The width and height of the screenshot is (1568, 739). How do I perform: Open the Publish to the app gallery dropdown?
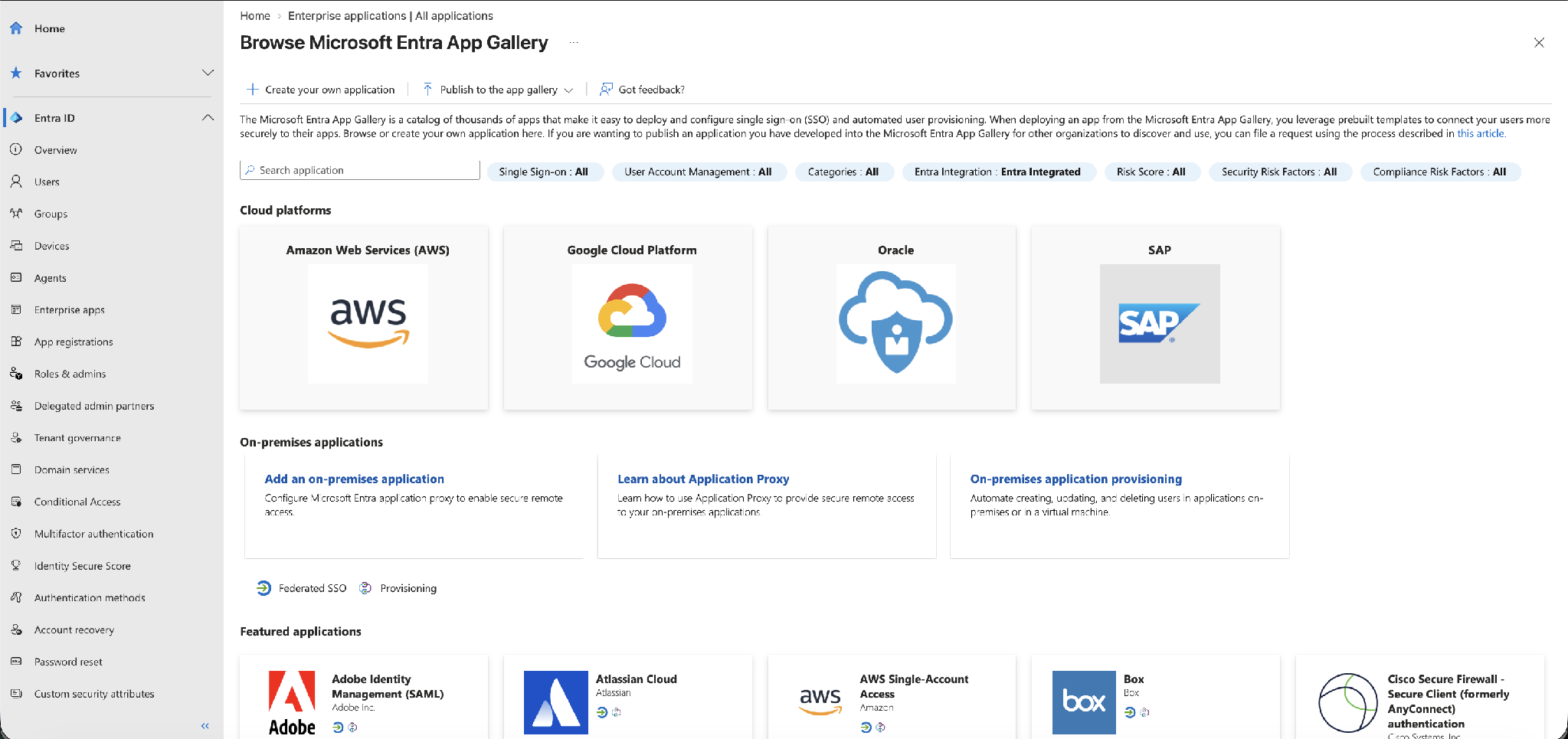[499, 90]
